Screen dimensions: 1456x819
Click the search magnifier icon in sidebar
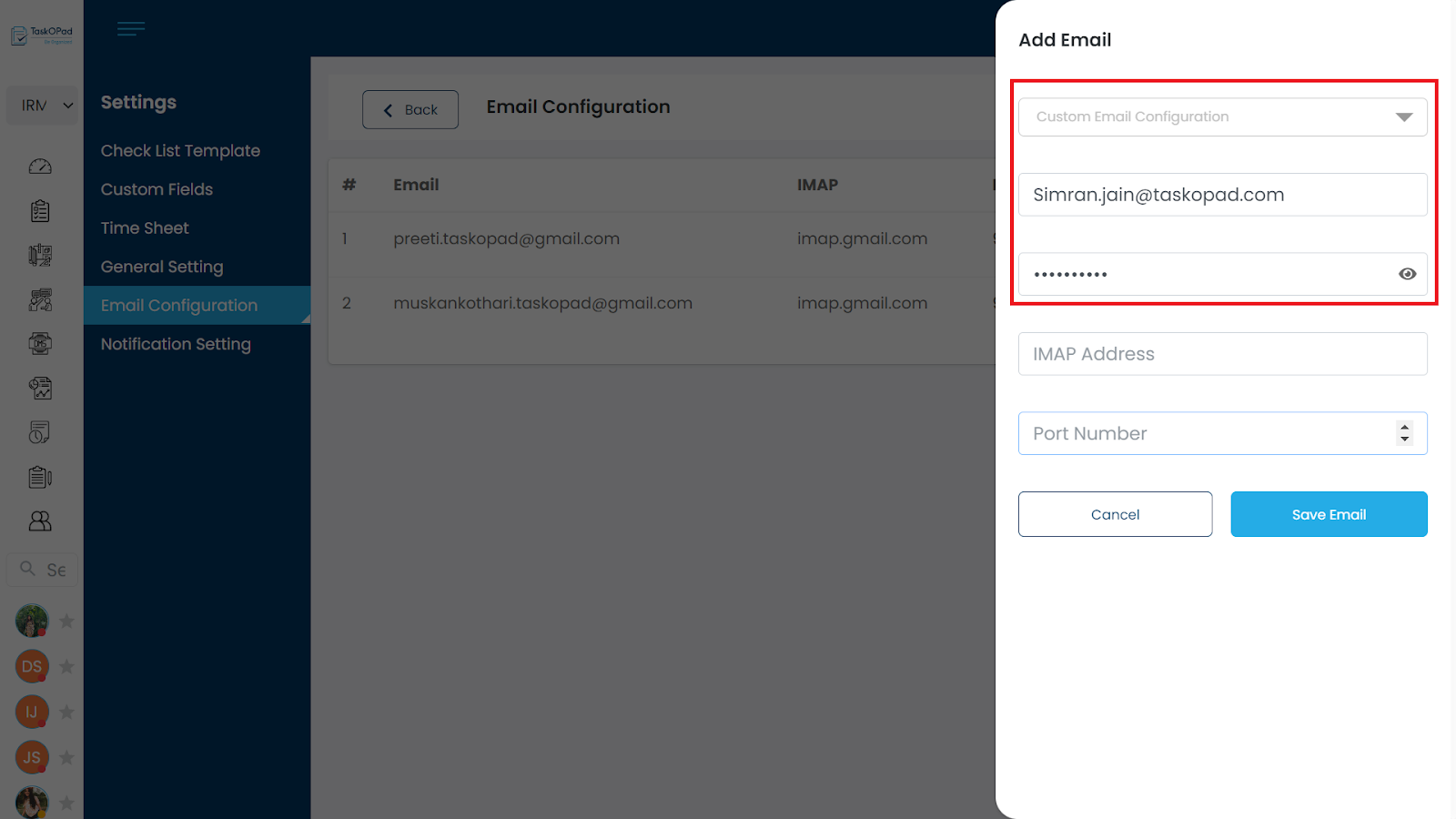(28, 569)
